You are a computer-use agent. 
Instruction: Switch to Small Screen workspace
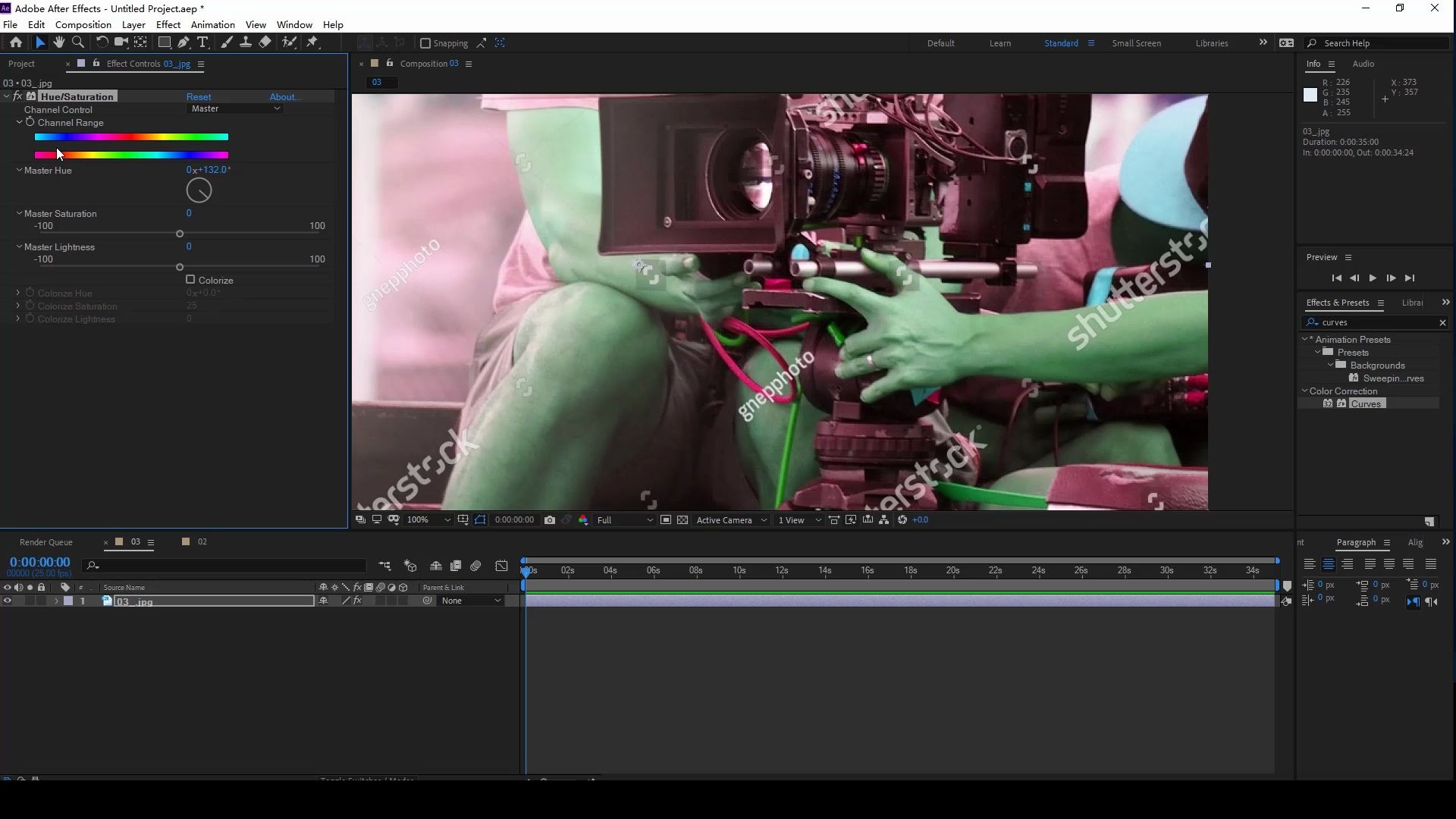coord(1136,43)
